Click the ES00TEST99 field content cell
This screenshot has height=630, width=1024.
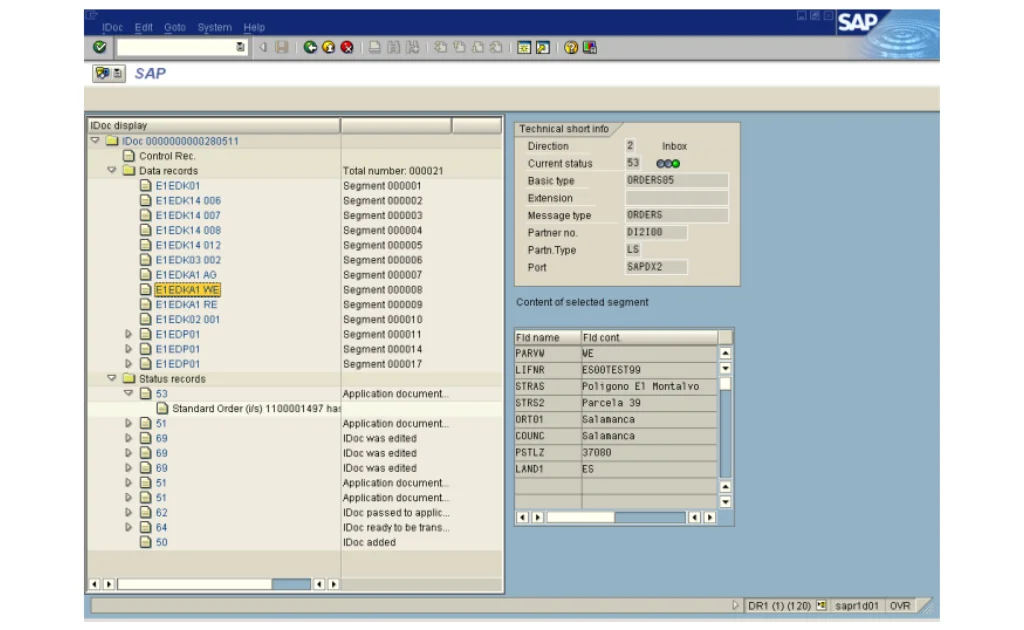[x=649, y=370]
